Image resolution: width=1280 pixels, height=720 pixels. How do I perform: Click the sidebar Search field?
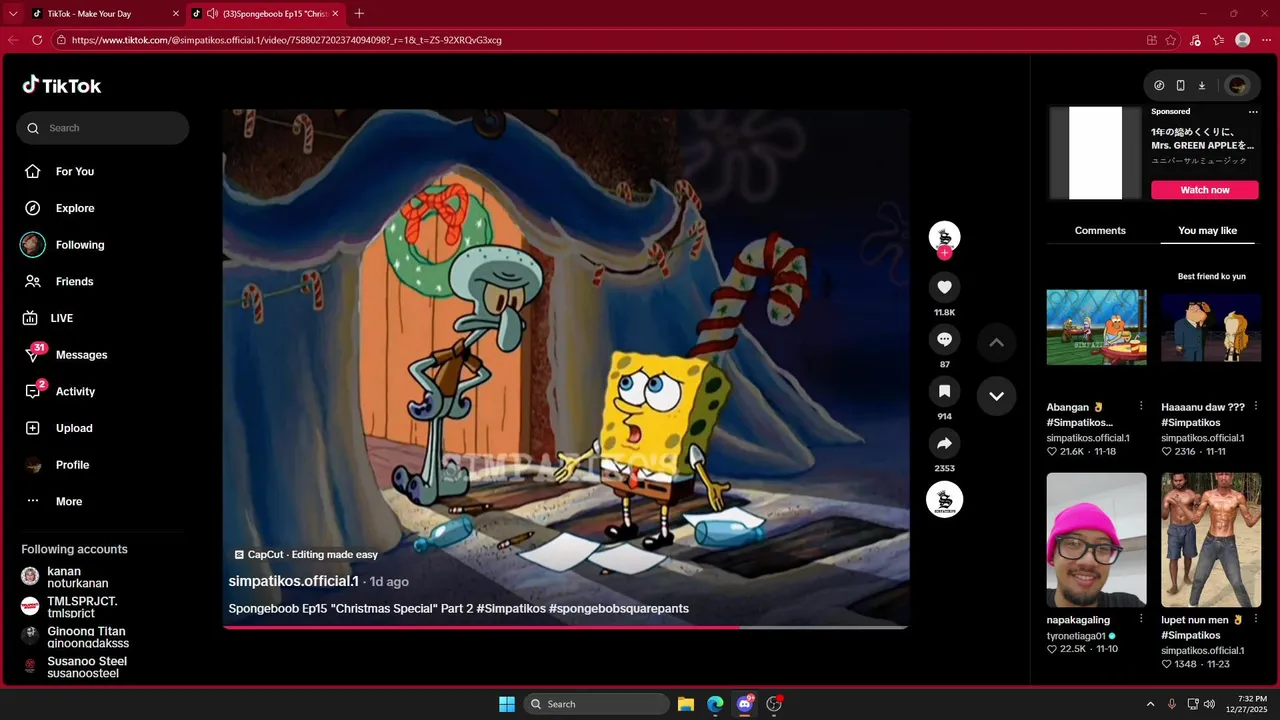[x=102, y=128]
